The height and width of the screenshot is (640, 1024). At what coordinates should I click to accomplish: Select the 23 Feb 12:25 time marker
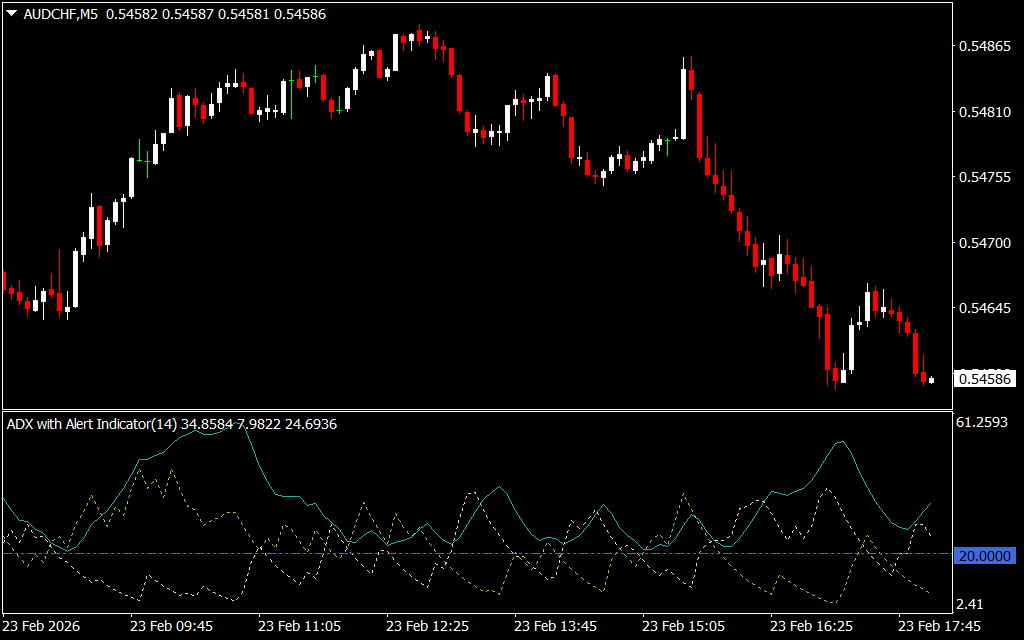[427, 626]
